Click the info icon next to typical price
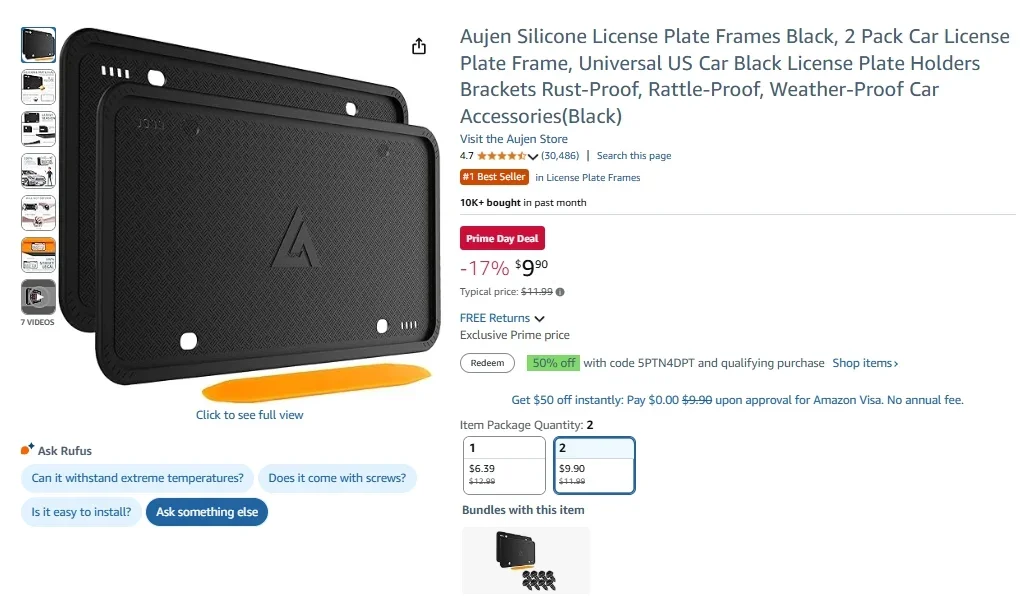The width and height of the screenshot is (1025, 601). [x=562, y=292]
